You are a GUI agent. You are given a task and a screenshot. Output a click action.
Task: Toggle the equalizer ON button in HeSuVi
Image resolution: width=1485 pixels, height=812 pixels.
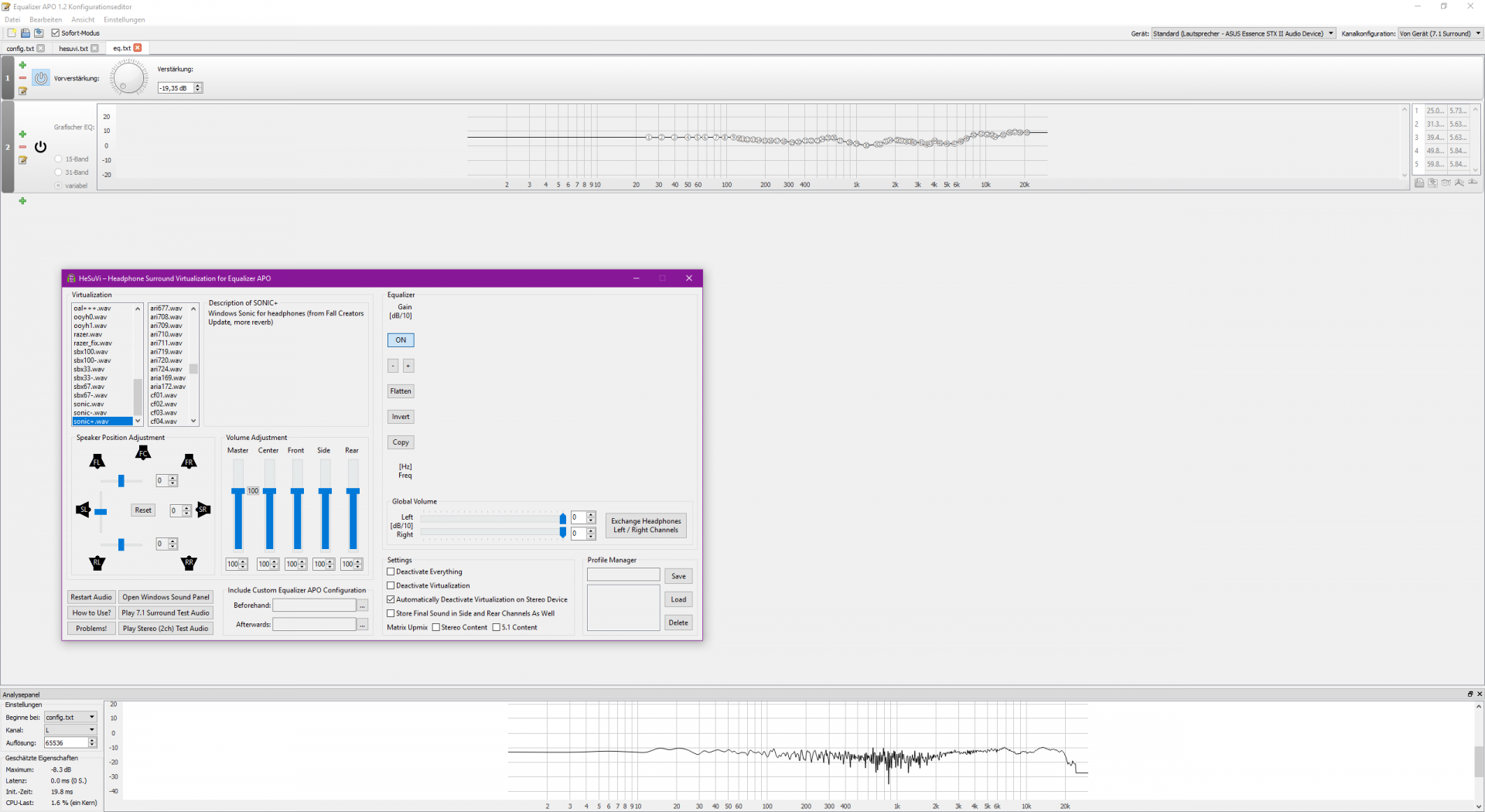[x=401, y=340]
